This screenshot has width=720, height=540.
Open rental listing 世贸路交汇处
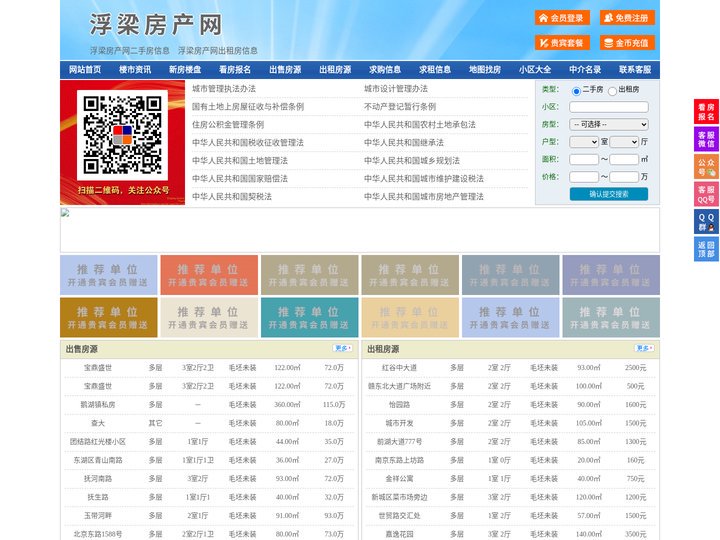point(399,516)
